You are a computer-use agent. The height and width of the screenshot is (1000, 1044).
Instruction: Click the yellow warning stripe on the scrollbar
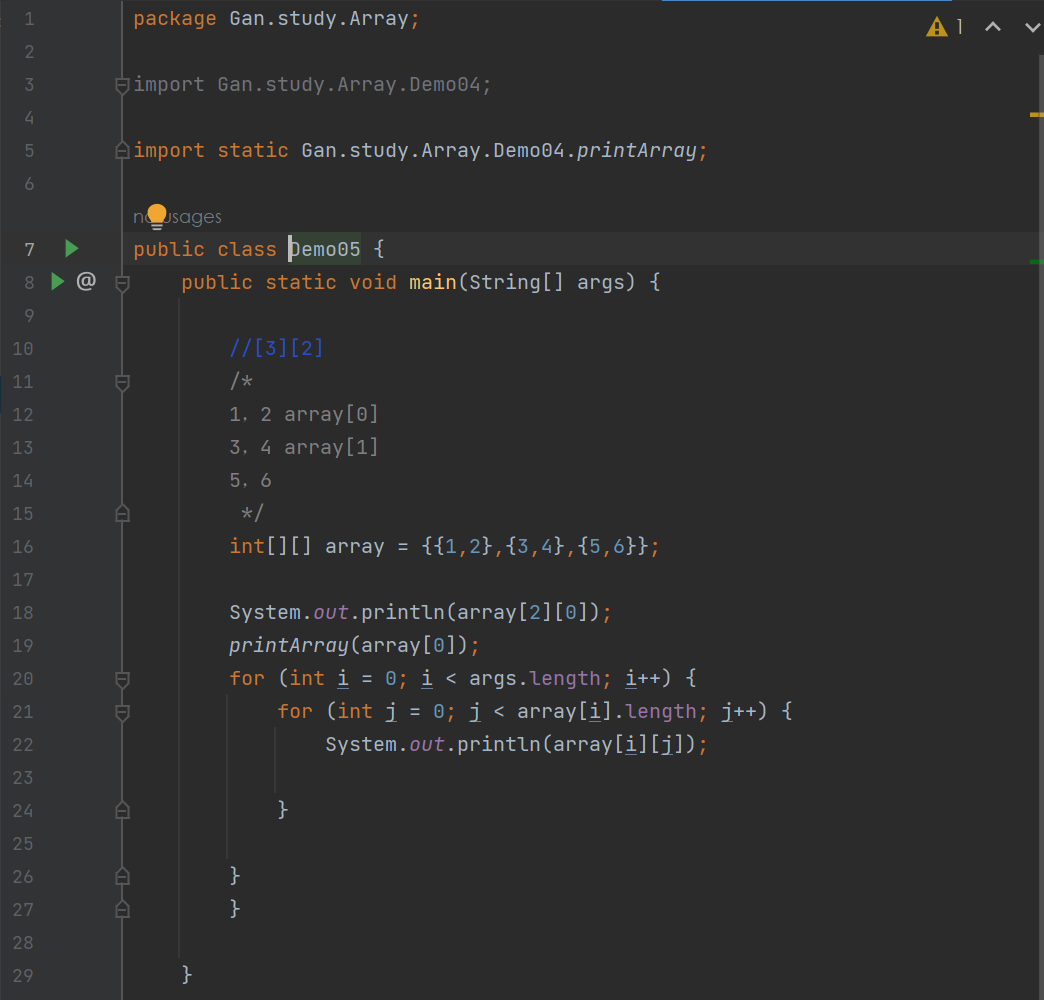(1036, 115)
